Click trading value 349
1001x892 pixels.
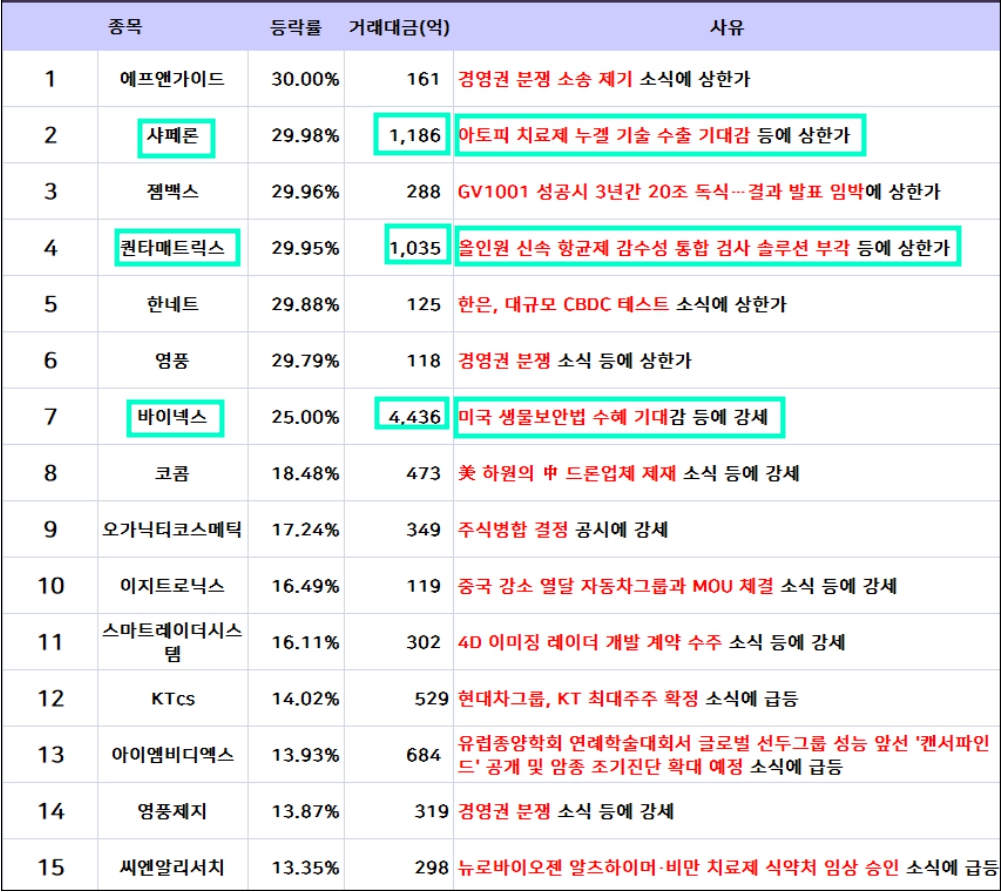click(423, 530)
